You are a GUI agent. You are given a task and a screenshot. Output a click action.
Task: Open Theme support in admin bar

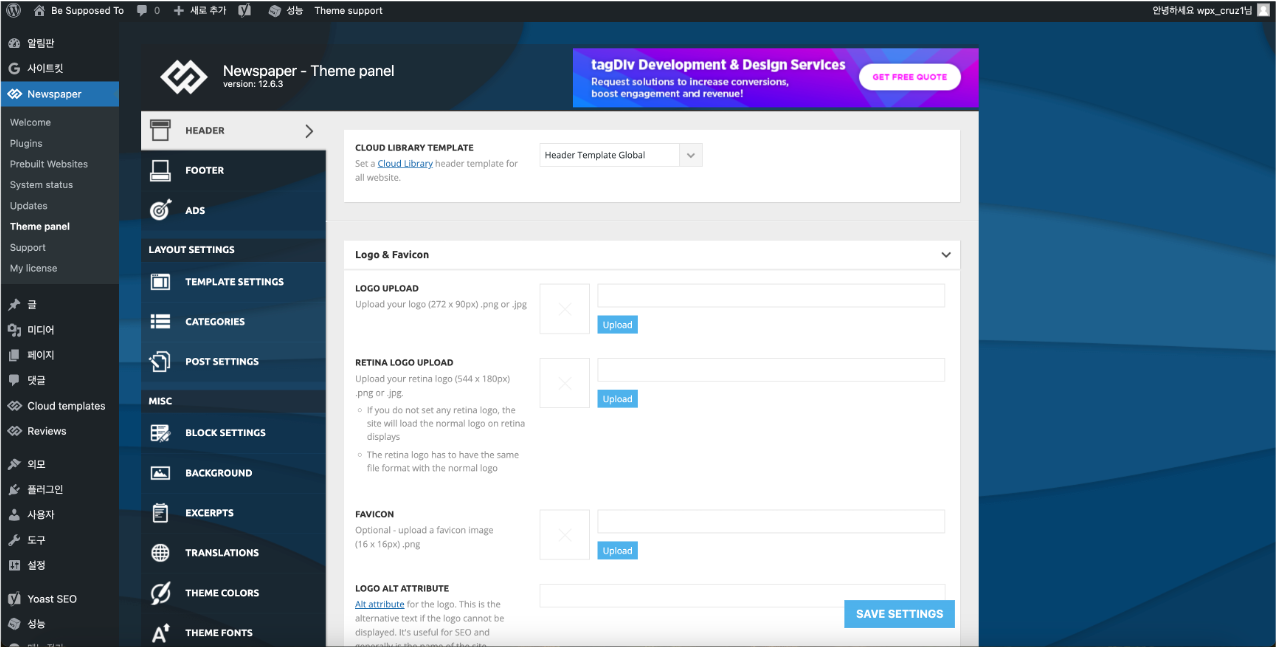348,10
